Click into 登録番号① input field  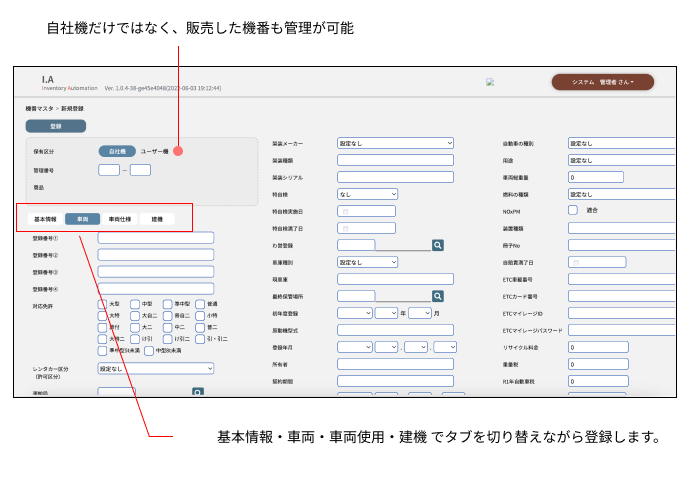tap(156, 238)
